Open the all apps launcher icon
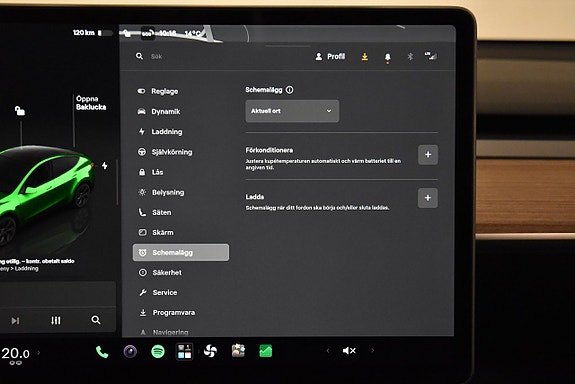Screen dimensions: 575x384 click(x=184, y=351)
